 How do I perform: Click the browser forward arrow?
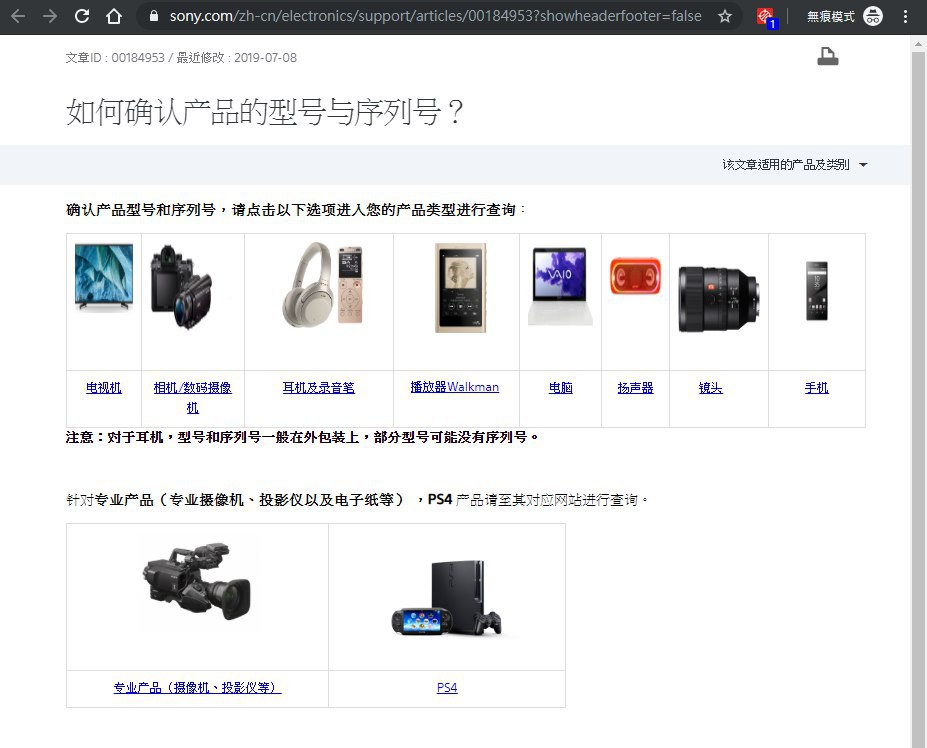pyautogui.click(x=50, y=16)
